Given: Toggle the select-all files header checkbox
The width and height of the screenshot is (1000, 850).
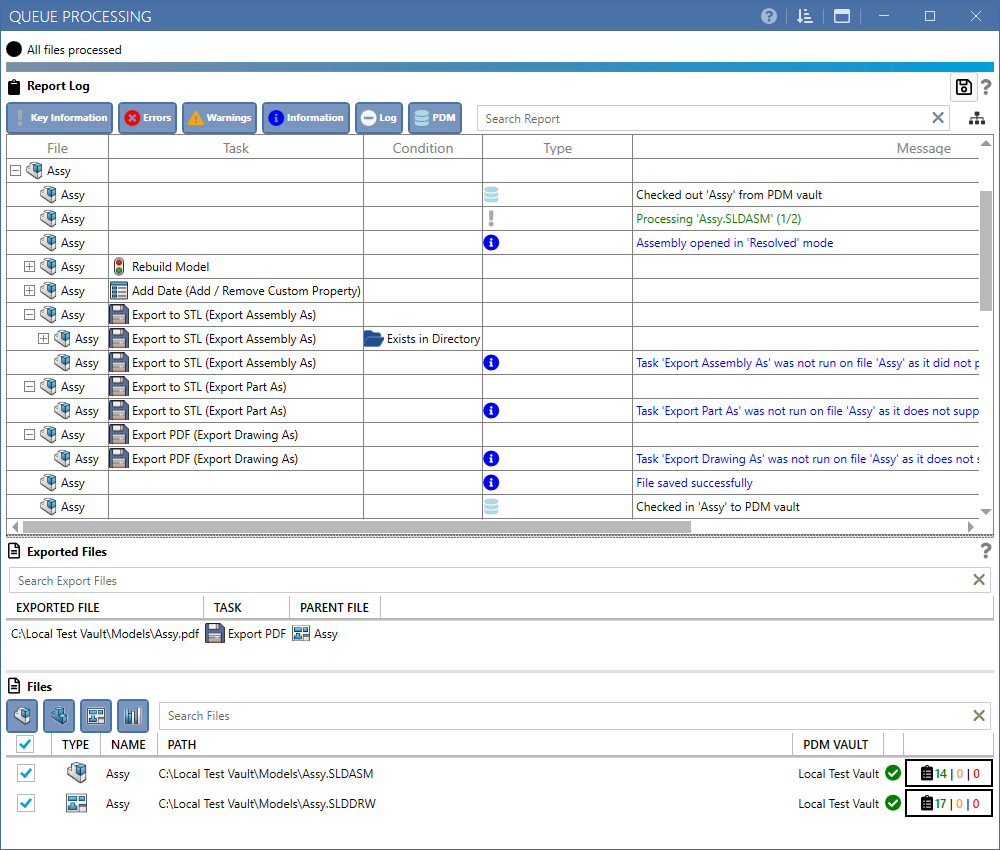Looking at the screenshot, I should pos(26,744).
